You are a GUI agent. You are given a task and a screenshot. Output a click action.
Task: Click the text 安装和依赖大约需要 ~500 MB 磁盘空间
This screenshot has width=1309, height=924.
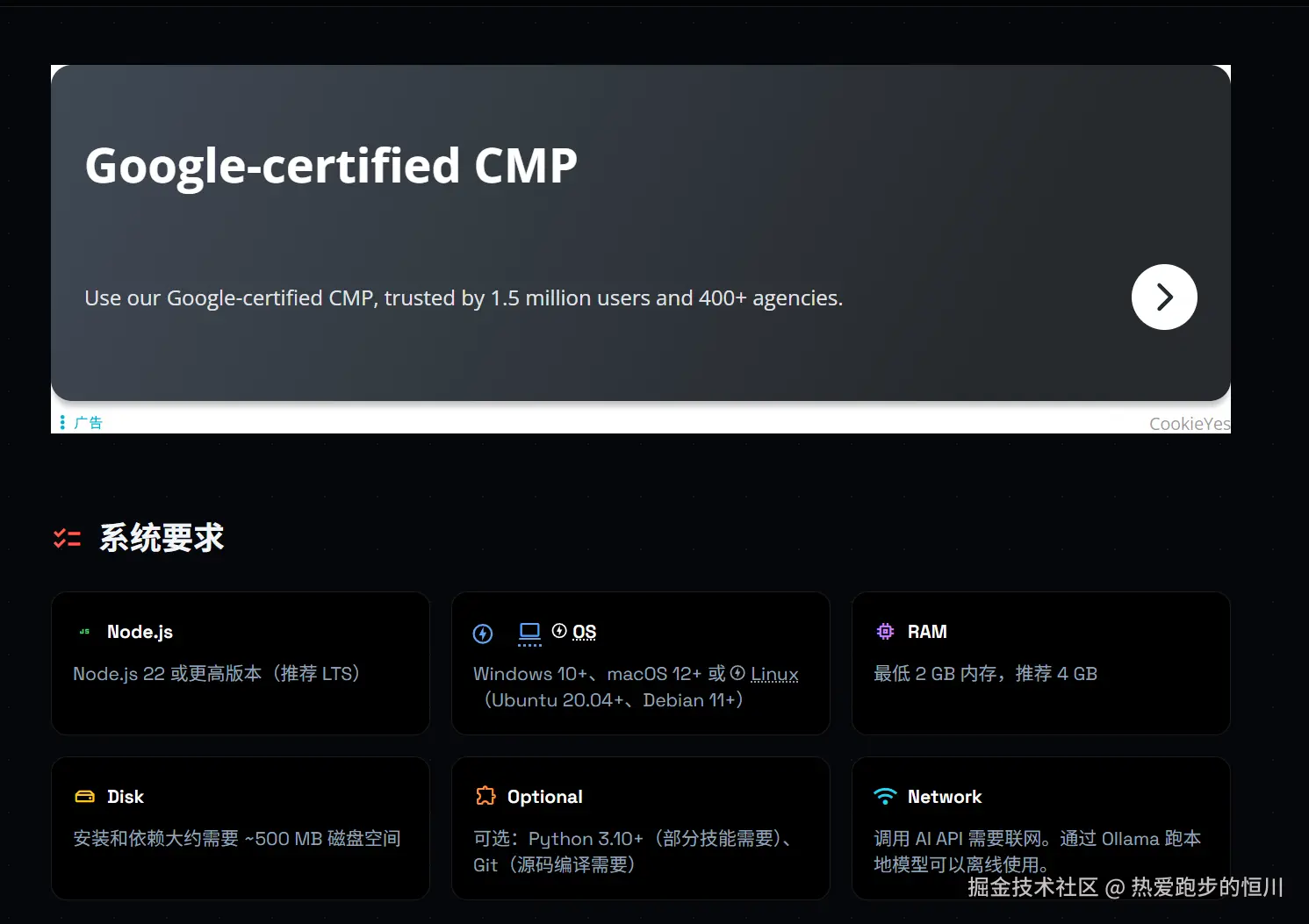point(237,839)
